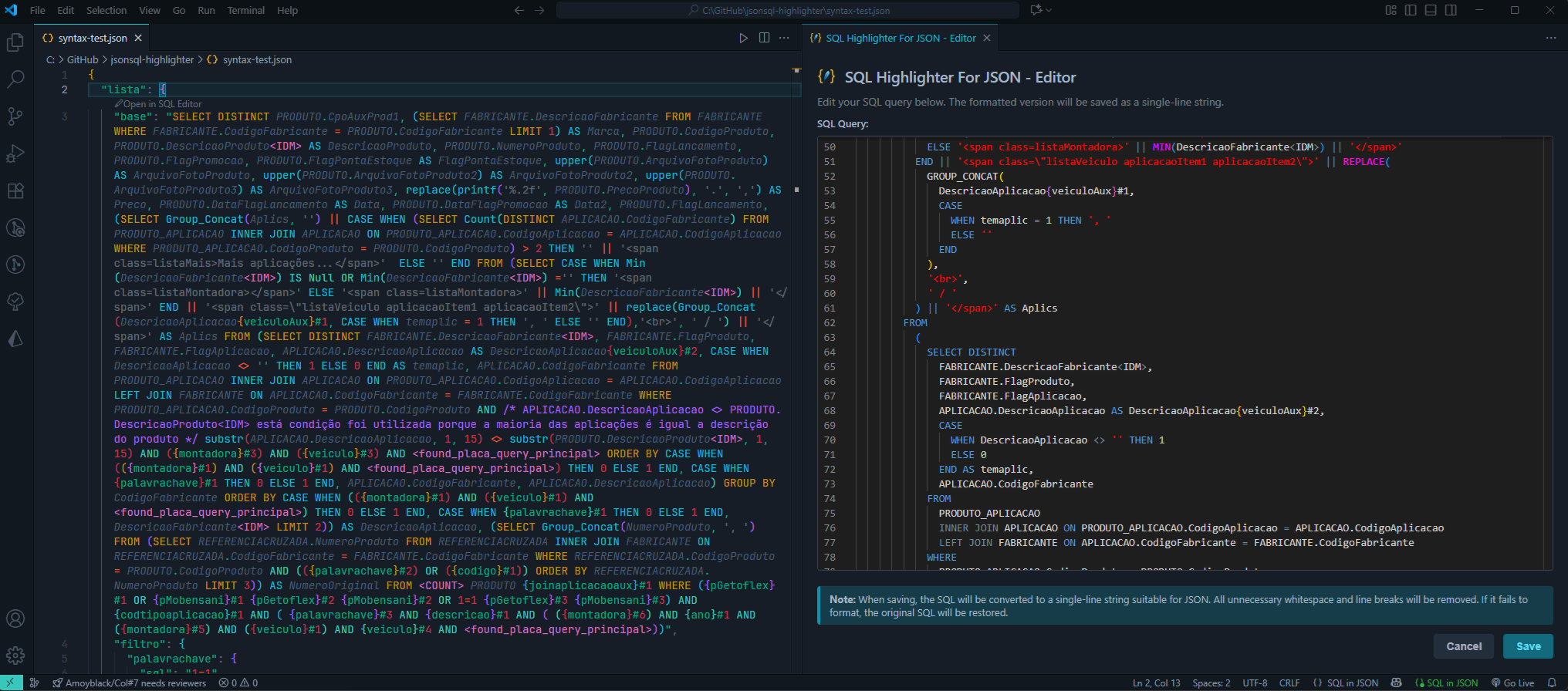Click the green SQL in JSON status item
Viewport: 1568px width, 691px height.
(x=1446, y=683)
